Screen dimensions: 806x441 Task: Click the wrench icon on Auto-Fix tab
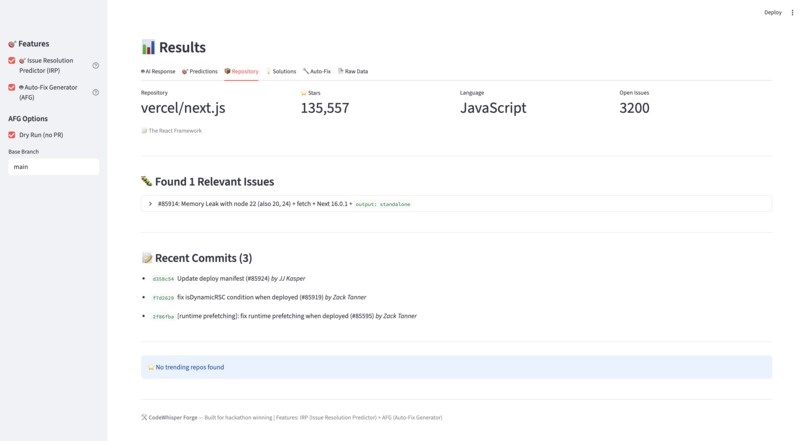(x=306, y=71)
